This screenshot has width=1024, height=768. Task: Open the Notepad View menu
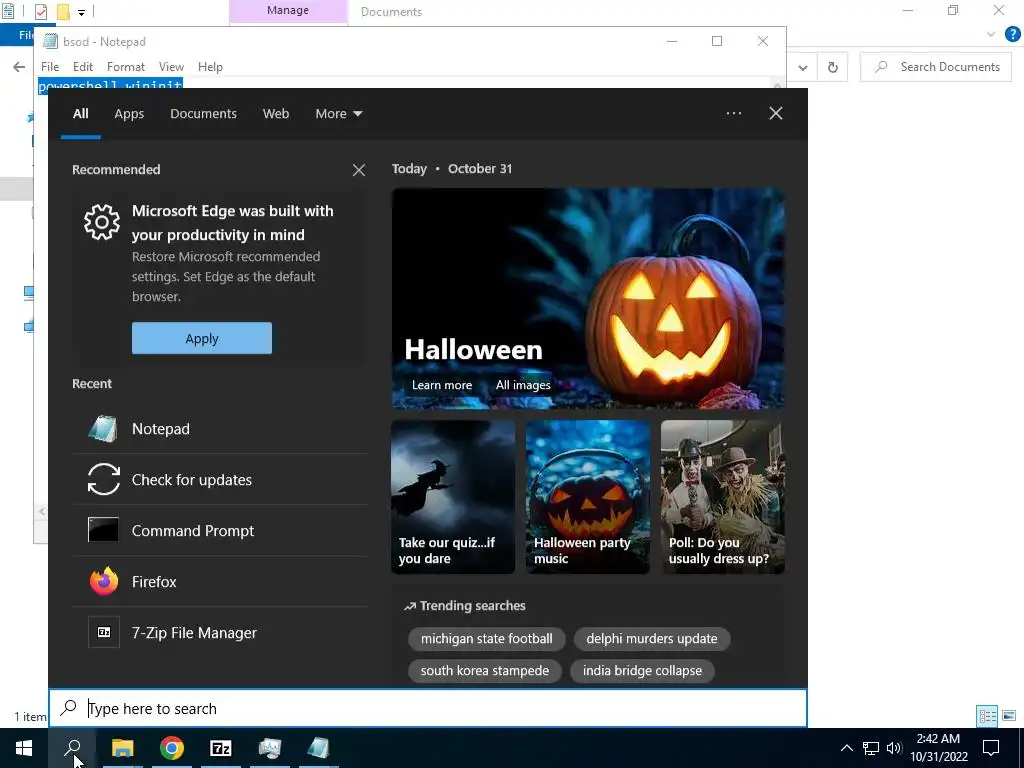171,67
